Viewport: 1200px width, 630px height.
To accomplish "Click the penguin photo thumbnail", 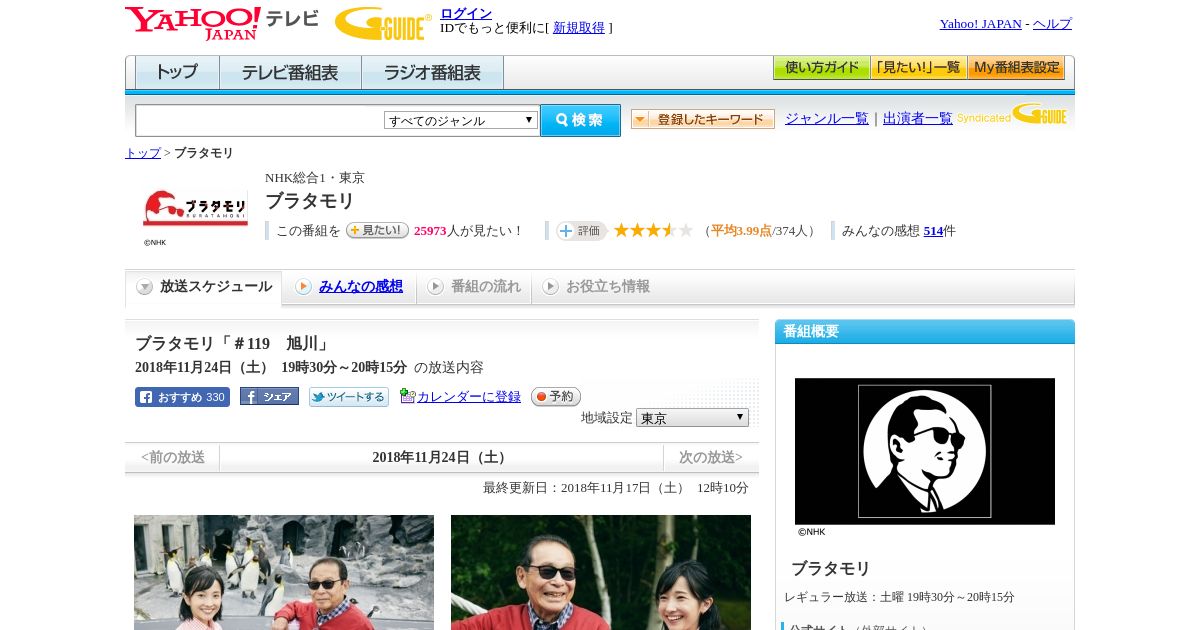I will tap(284, 572).
